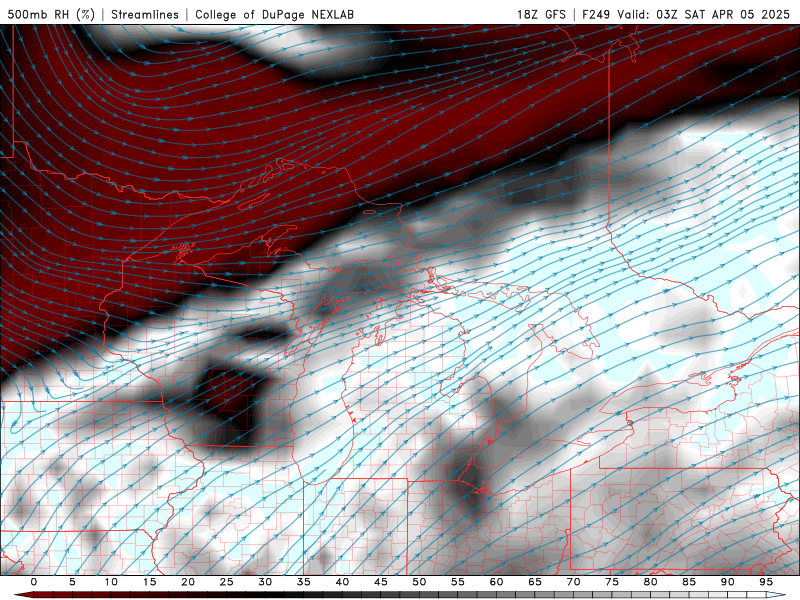Click the '30' legend value
Viewport: 800px width, 600px height.
265,582
